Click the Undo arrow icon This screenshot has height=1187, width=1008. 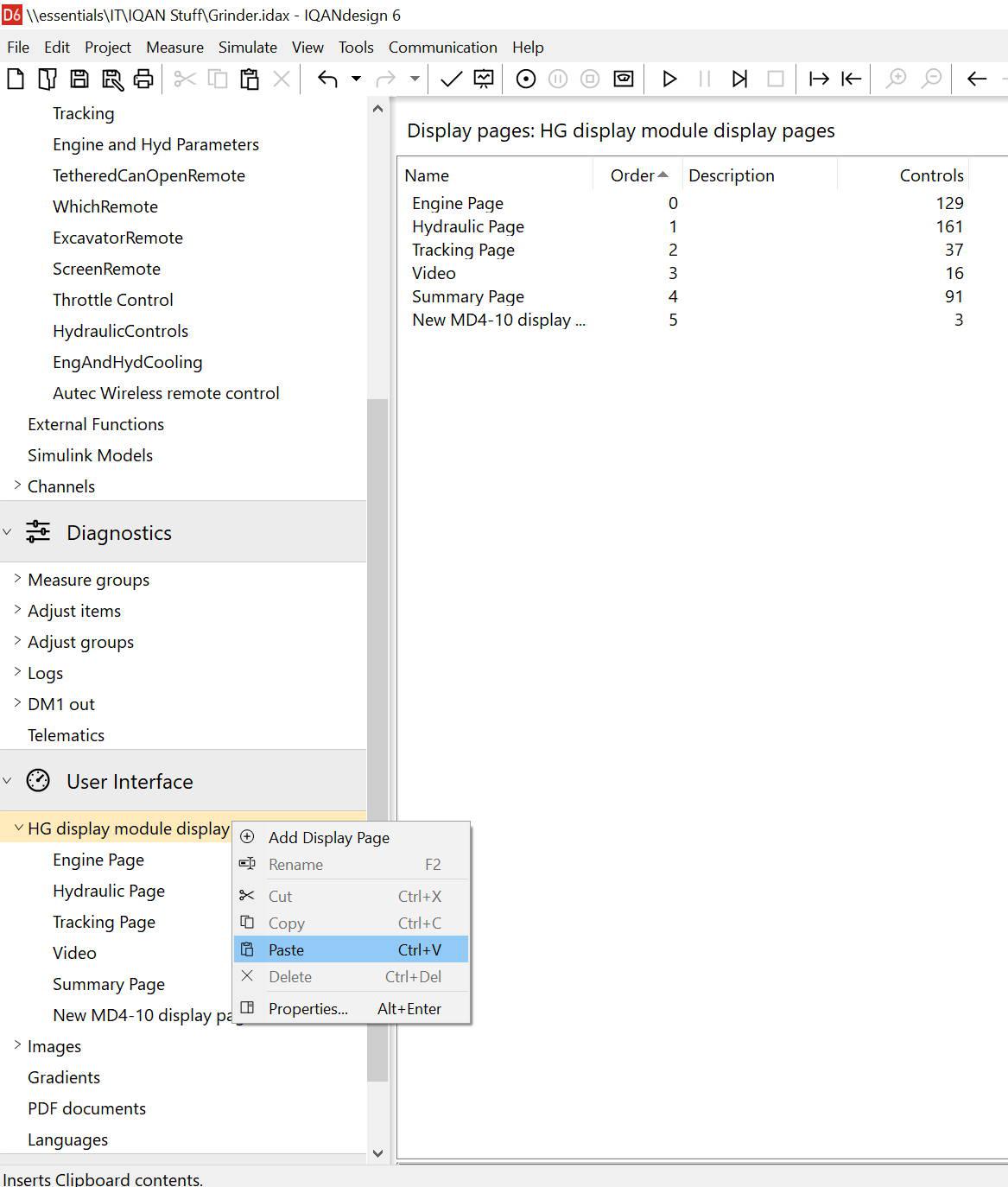point(327,79)
